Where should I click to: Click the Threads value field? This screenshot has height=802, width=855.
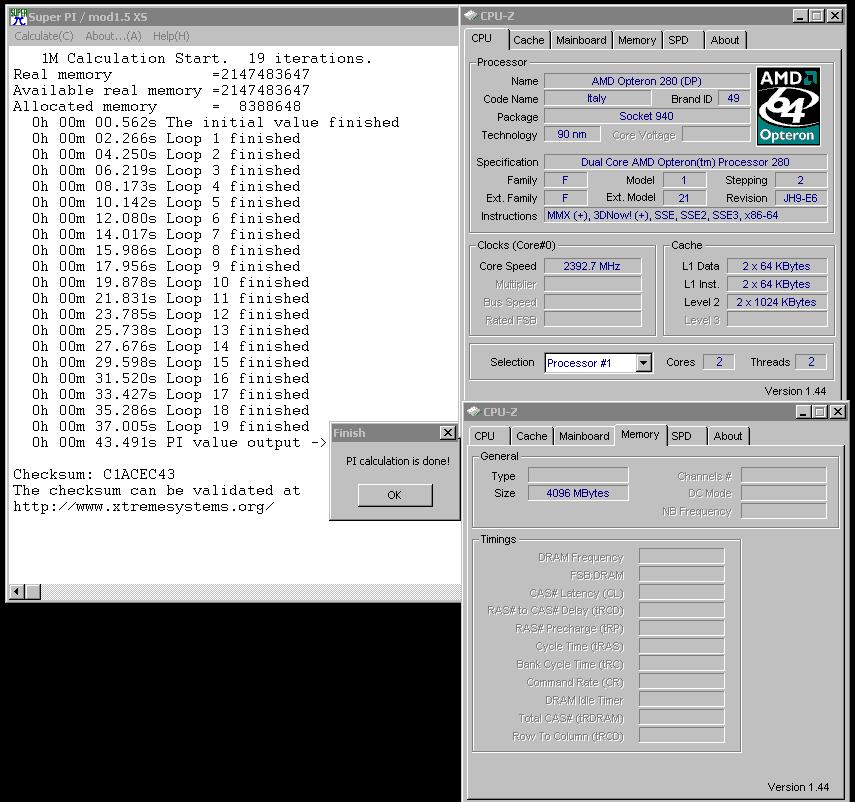click(811, 362)
